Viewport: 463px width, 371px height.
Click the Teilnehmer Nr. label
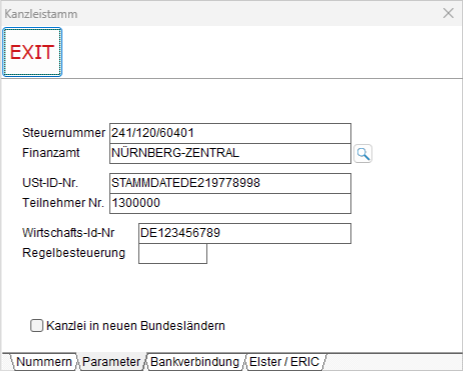point(63,203)
